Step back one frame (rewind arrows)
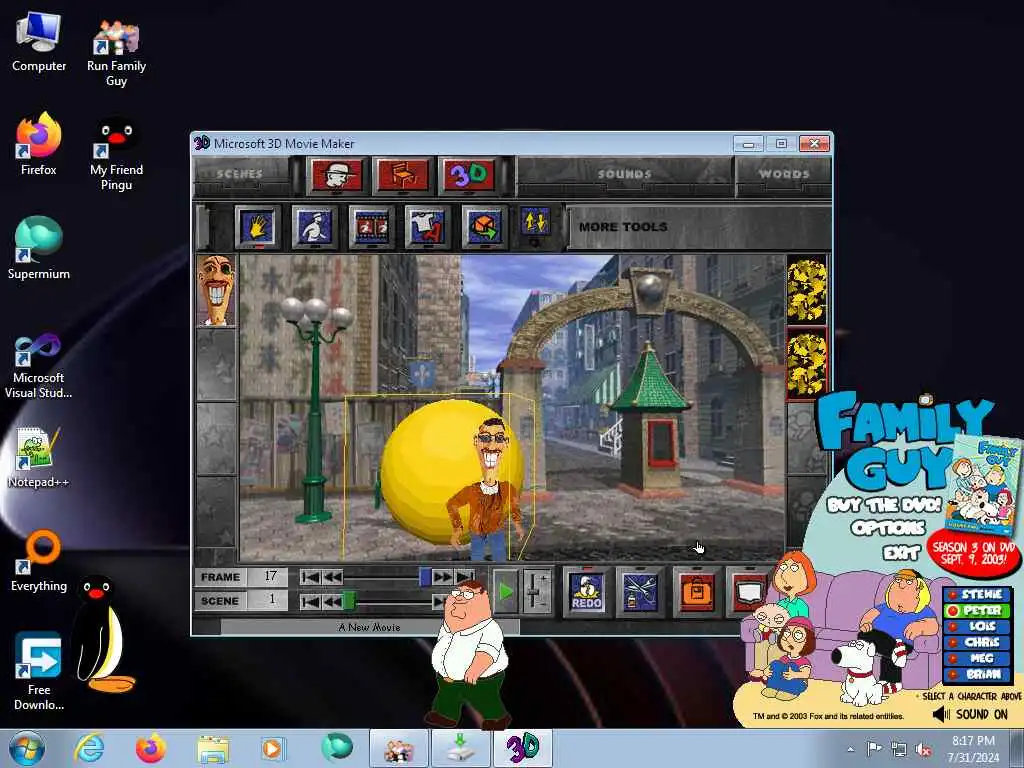The image size is (1024, 768). tap(332, 577)
